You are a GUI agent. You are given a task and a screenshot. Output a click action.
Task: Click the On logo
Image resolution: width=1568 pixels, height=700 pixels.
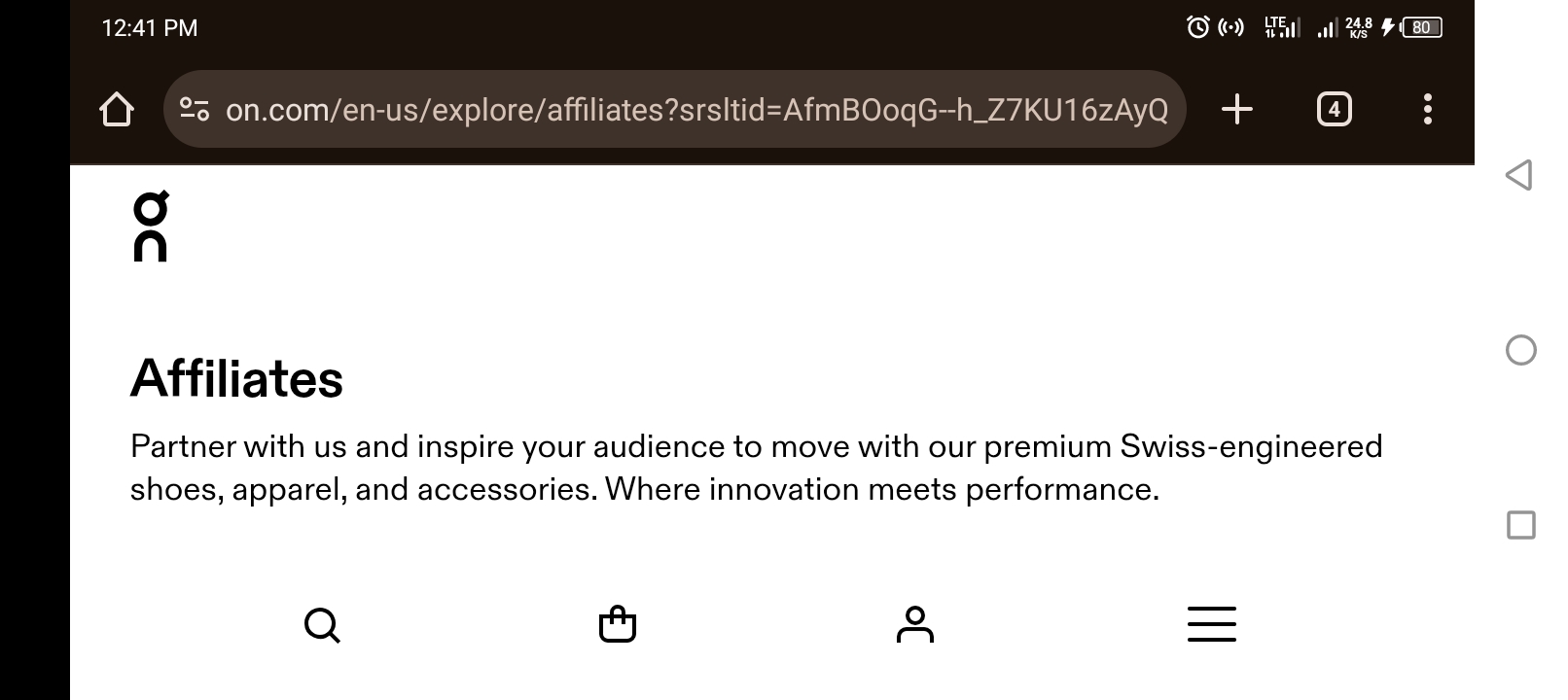pyautogui.click(x=151, y=226)
